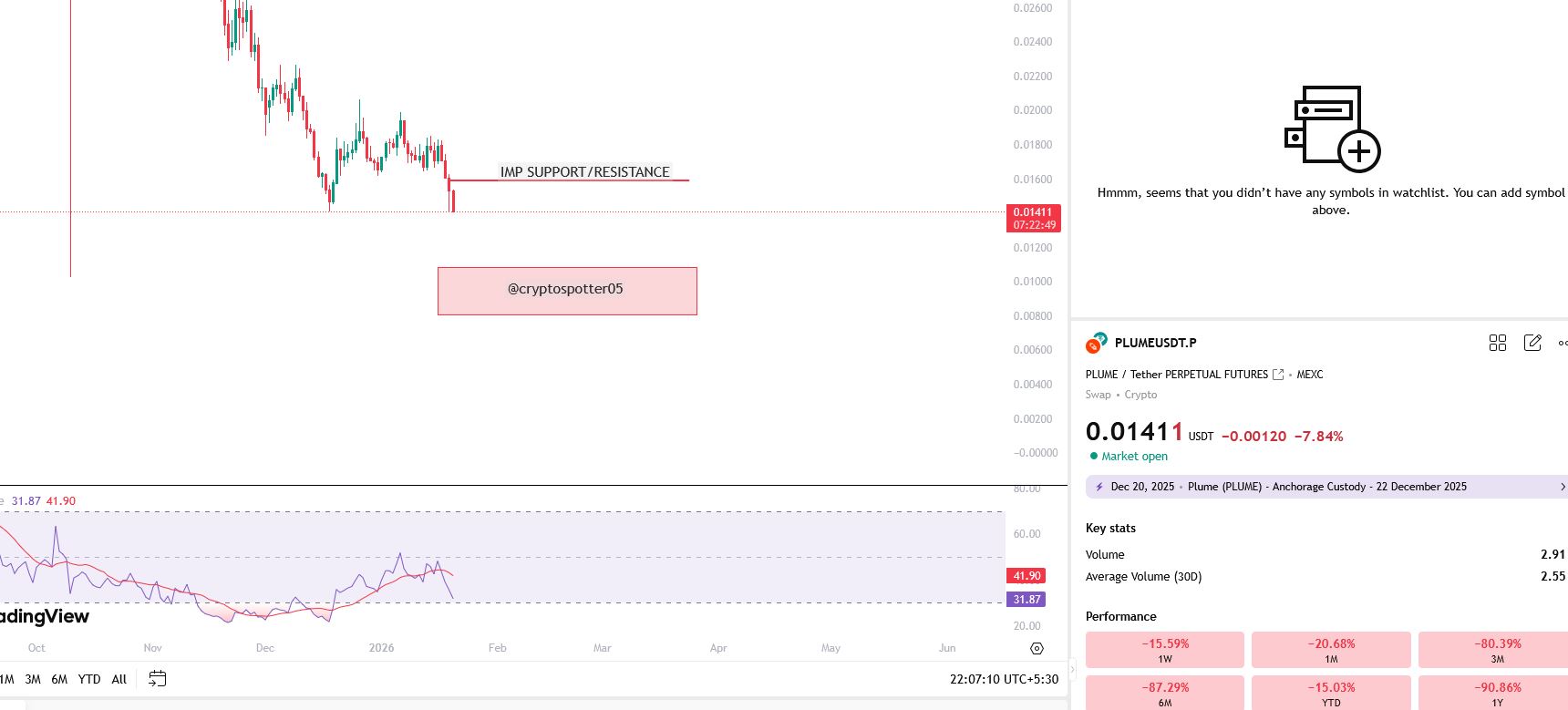Click the empty watchlist message text
This screenshot has width=1568, height=710.
[x=1331, y=201]
